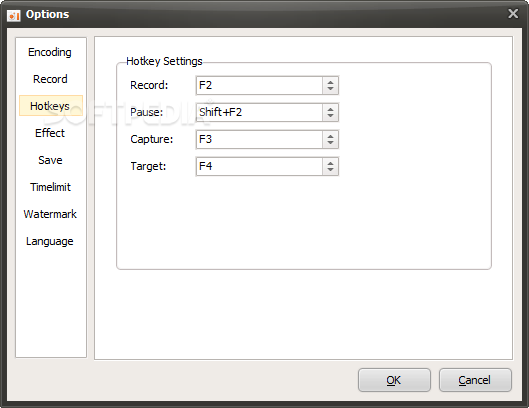Viewport: 529px width, 408px height.
Task: Click the Target hotkey spinner up arrow
Action: [330, 163]
